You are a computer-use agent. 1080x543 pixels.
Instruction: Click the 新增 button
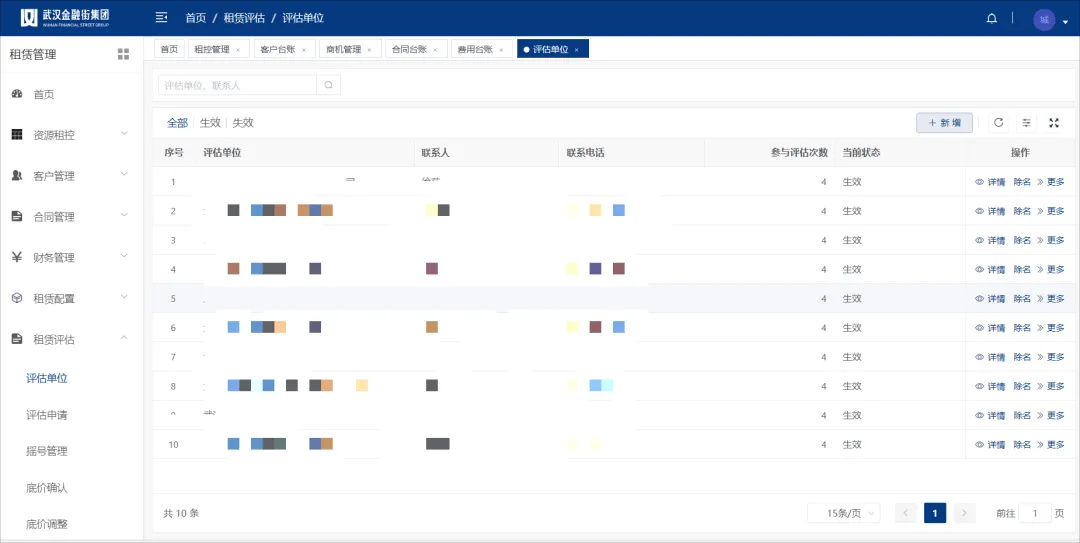[x=944, y=123]
